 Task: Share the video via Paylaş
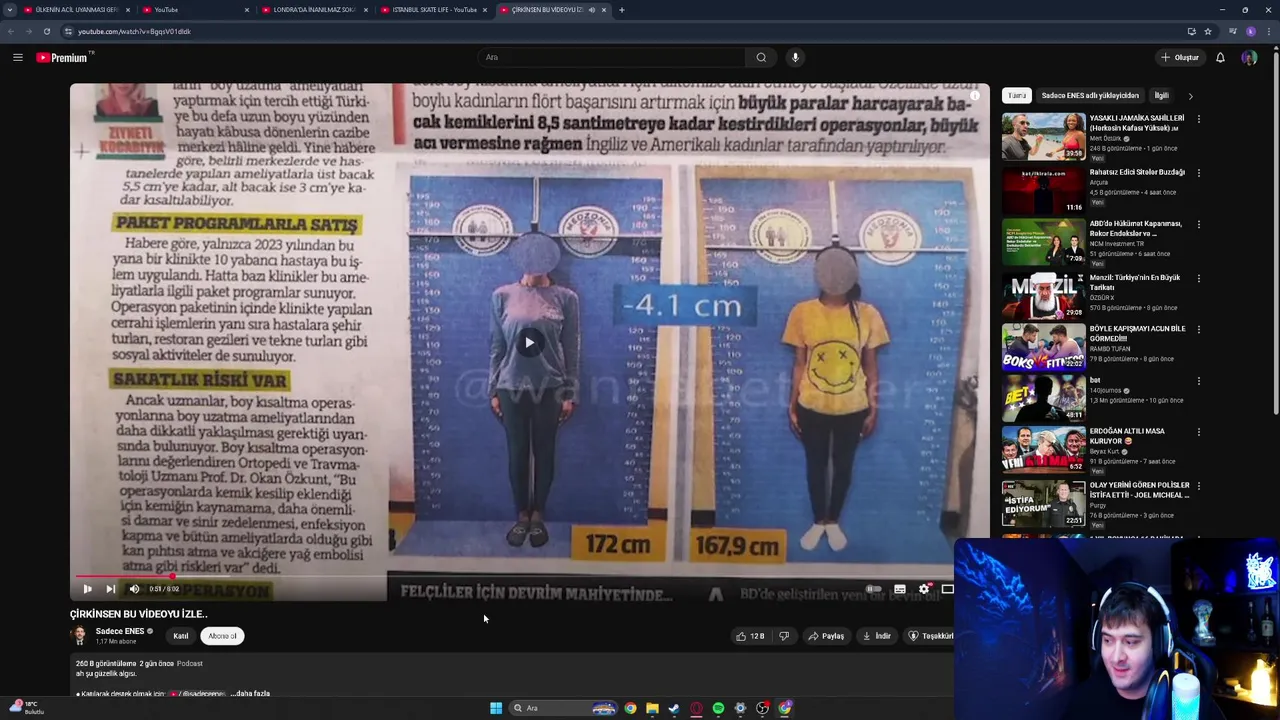pyautogui.click(x=826, y=636)
